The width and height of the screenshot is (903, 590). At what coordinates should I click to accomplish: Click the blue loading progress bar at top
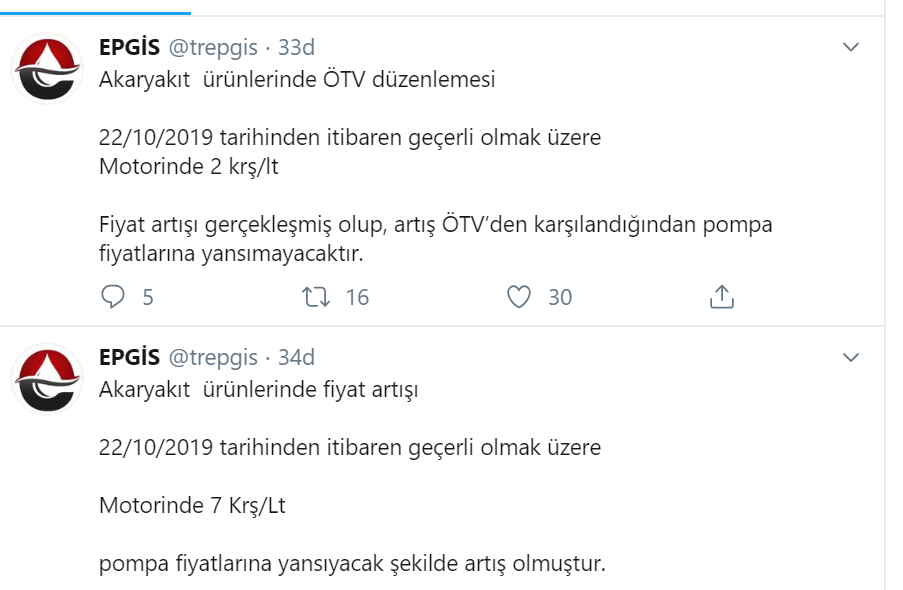click(x=95, y=13)
